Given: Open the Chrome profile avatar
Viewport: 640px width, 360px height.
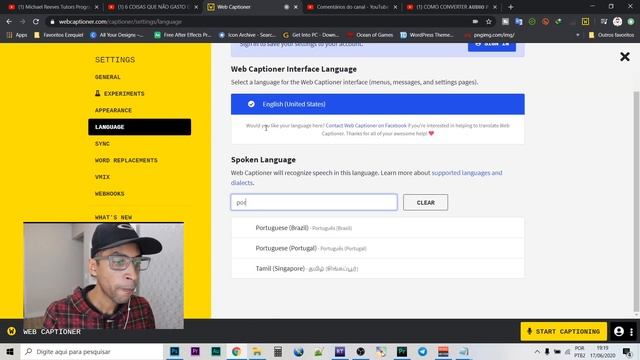Looking at the screenshot, I should (618, 22).
